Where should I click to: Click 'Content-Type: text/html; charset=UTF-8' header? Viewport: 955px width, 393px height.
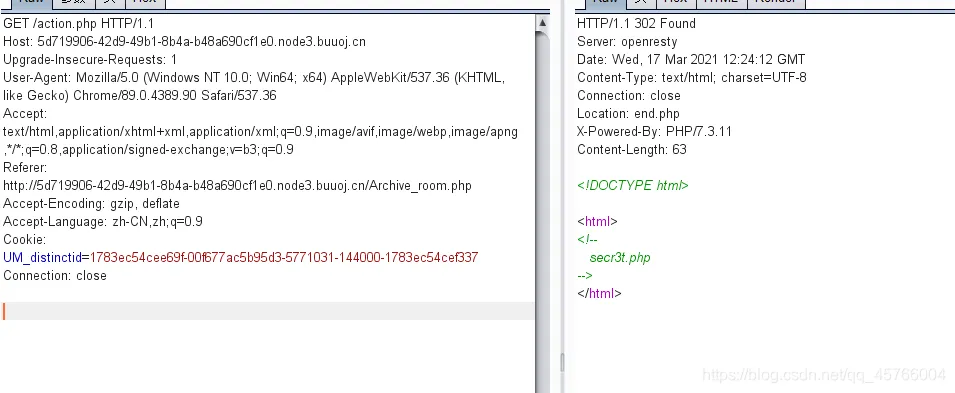pyautogui.click(x=691, y=78)
